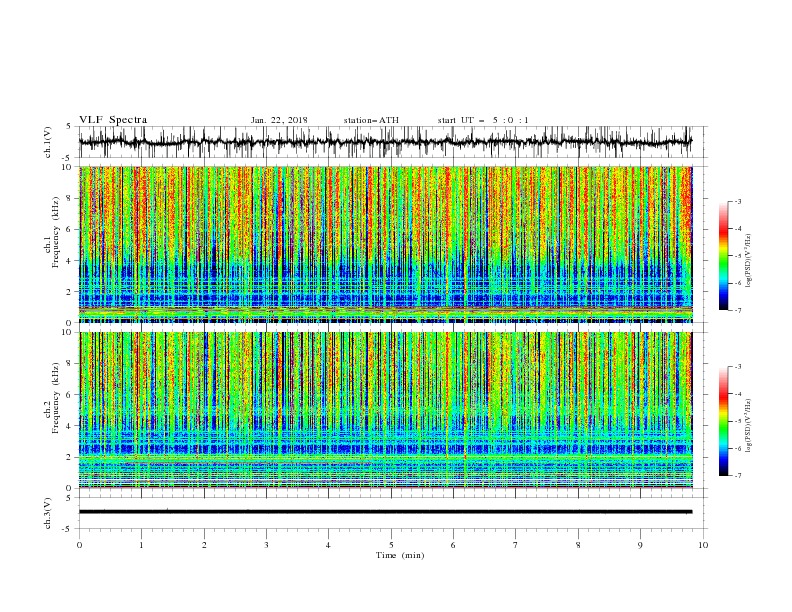Click the "9" tick on the time axis
This screenshot has width=792, height=612.
tap(640, 545)
